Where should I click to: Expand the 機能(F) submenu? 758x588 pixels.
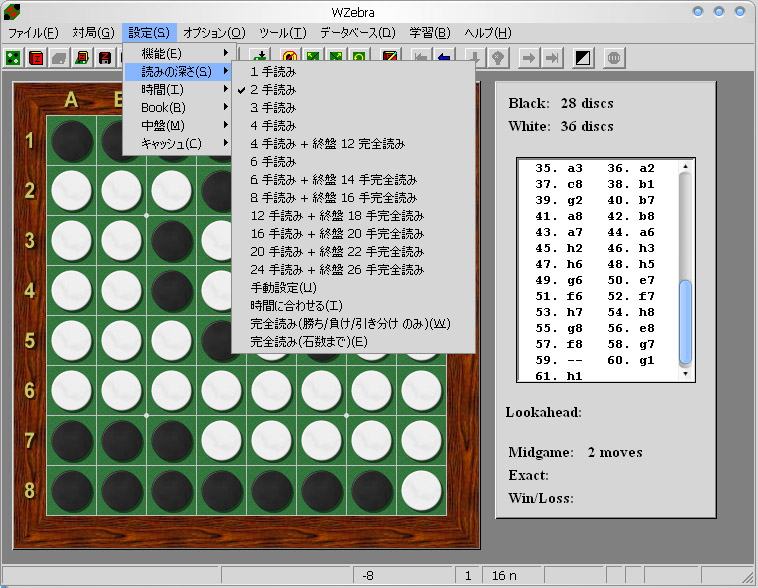tap(178, 53)
